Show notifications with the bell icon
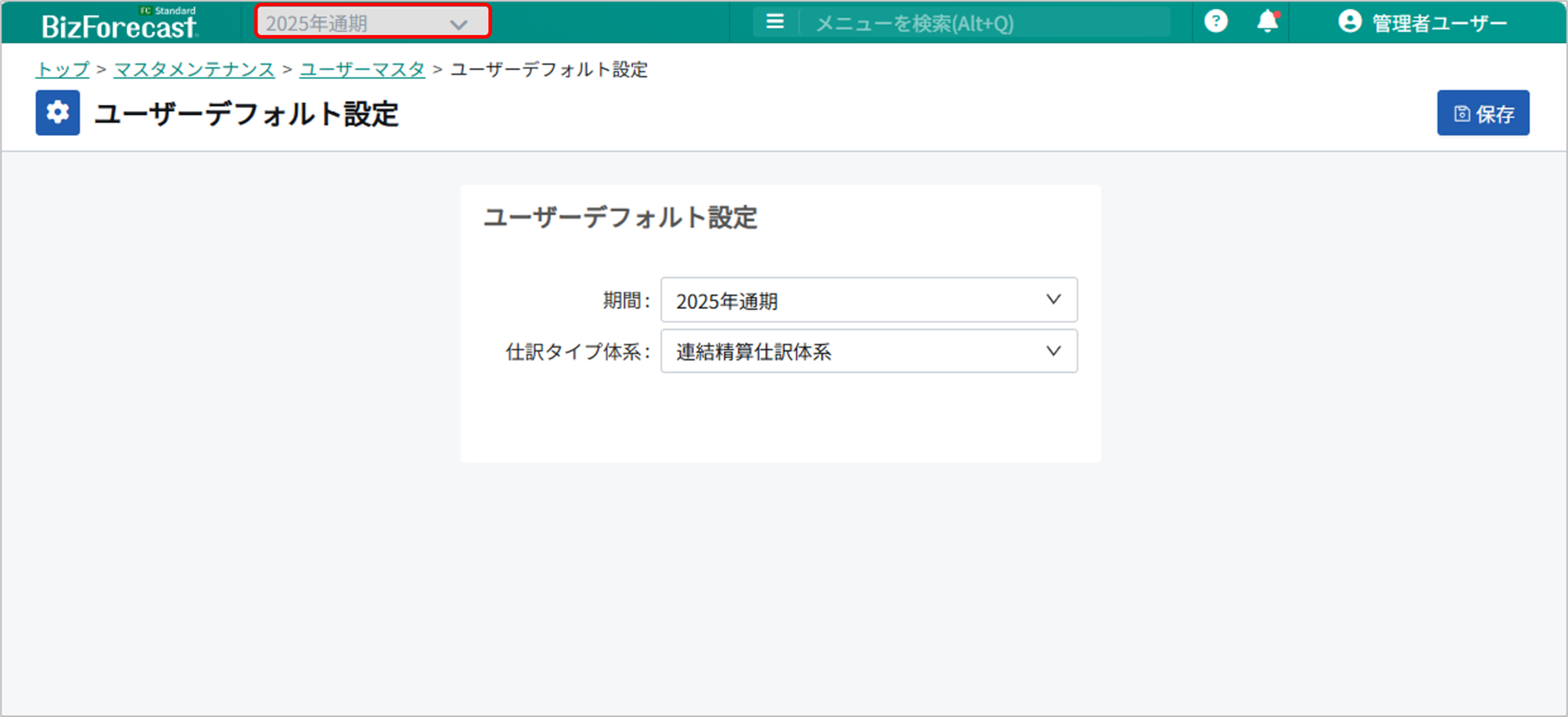This screenshot has height=717, width=1568. tap(1267, 22)
